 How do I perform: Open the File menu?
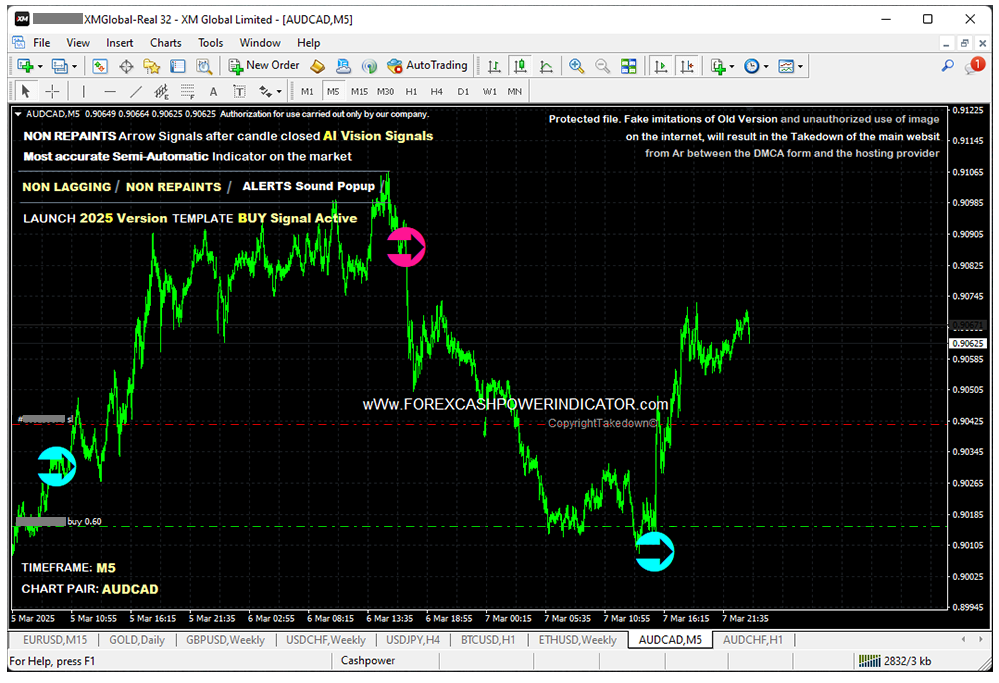(x=41, y=43)
